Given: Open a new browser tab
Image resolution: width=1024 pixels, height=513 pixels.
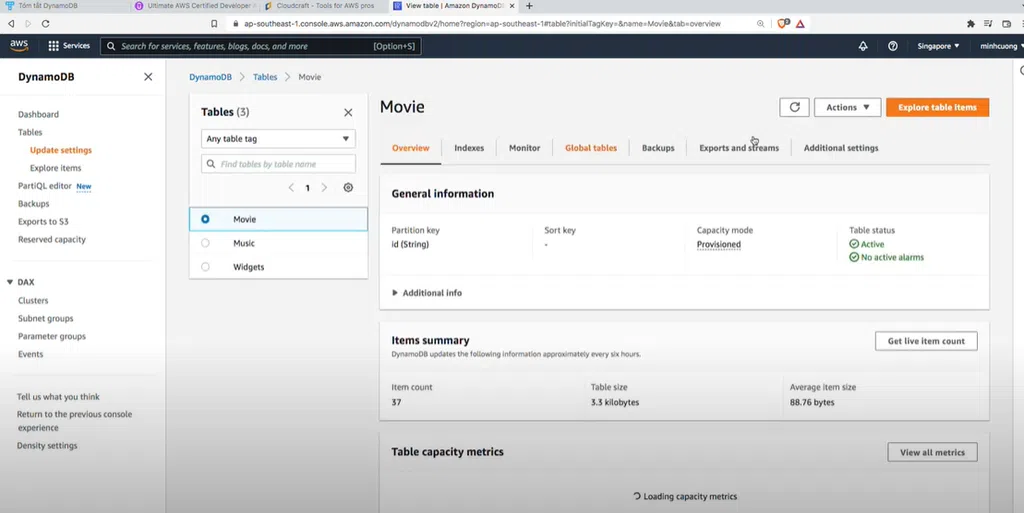Looking at the screenshot, I should [x=529, y=6].
